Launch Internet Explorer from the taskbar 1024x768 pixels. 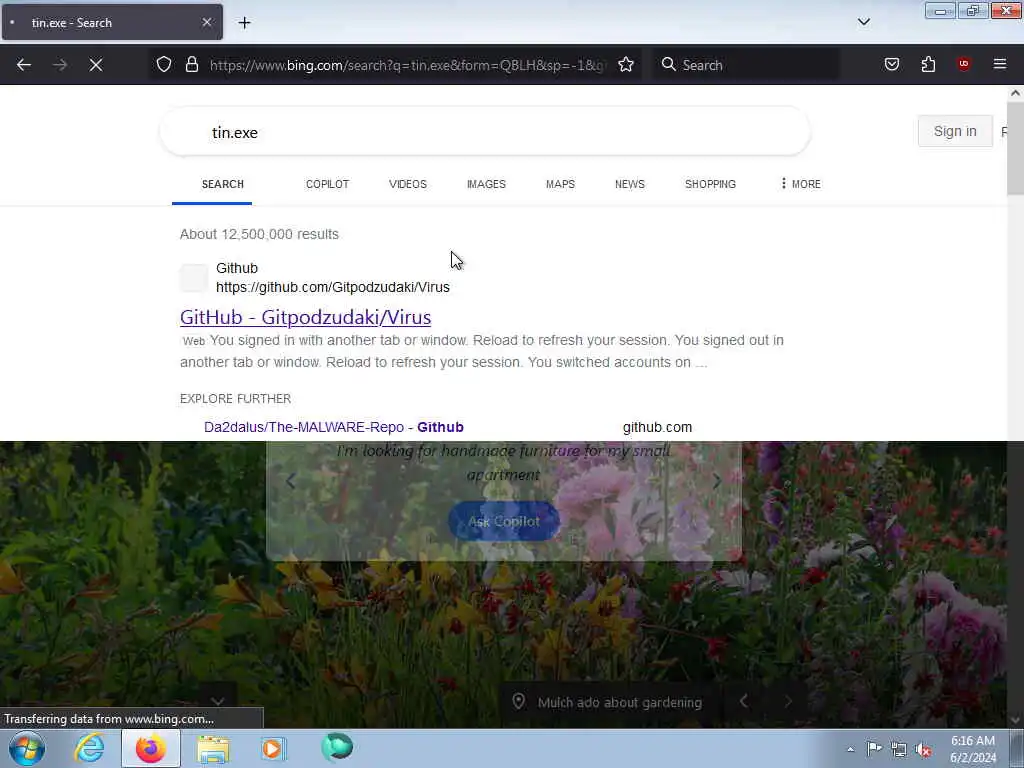(x=89, y=748)
